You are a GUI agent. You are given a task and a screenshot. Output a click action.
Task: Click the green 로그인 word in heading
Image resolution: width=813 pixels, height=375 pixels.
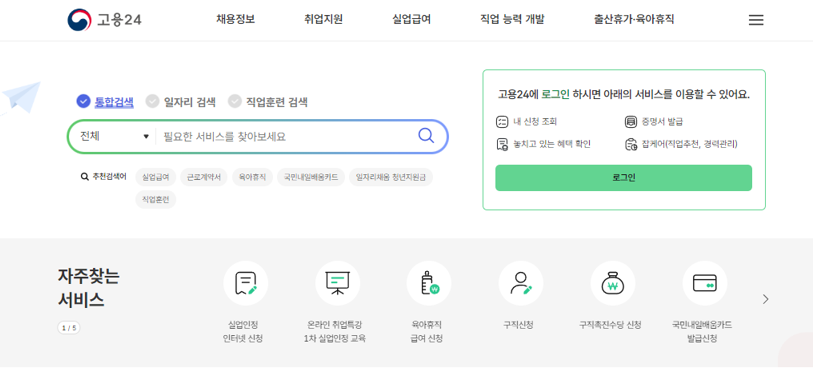point(555,94)
